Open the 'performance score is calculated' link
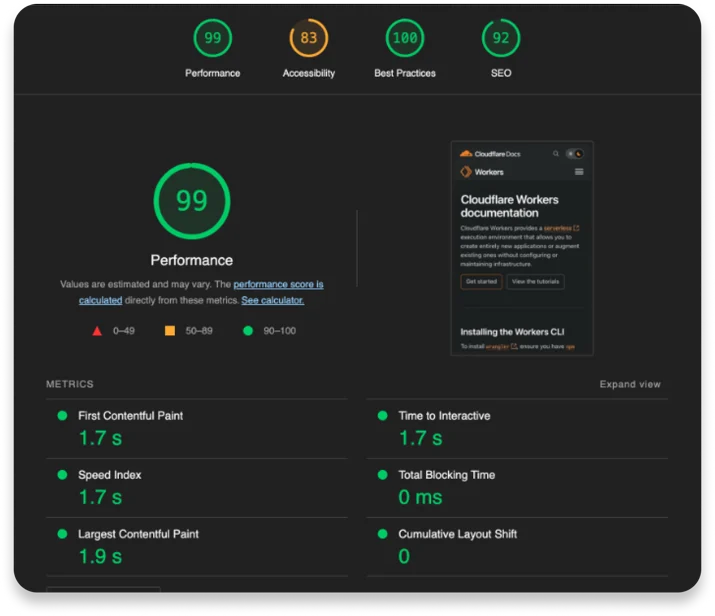715x616 pixels. (278, 285)
